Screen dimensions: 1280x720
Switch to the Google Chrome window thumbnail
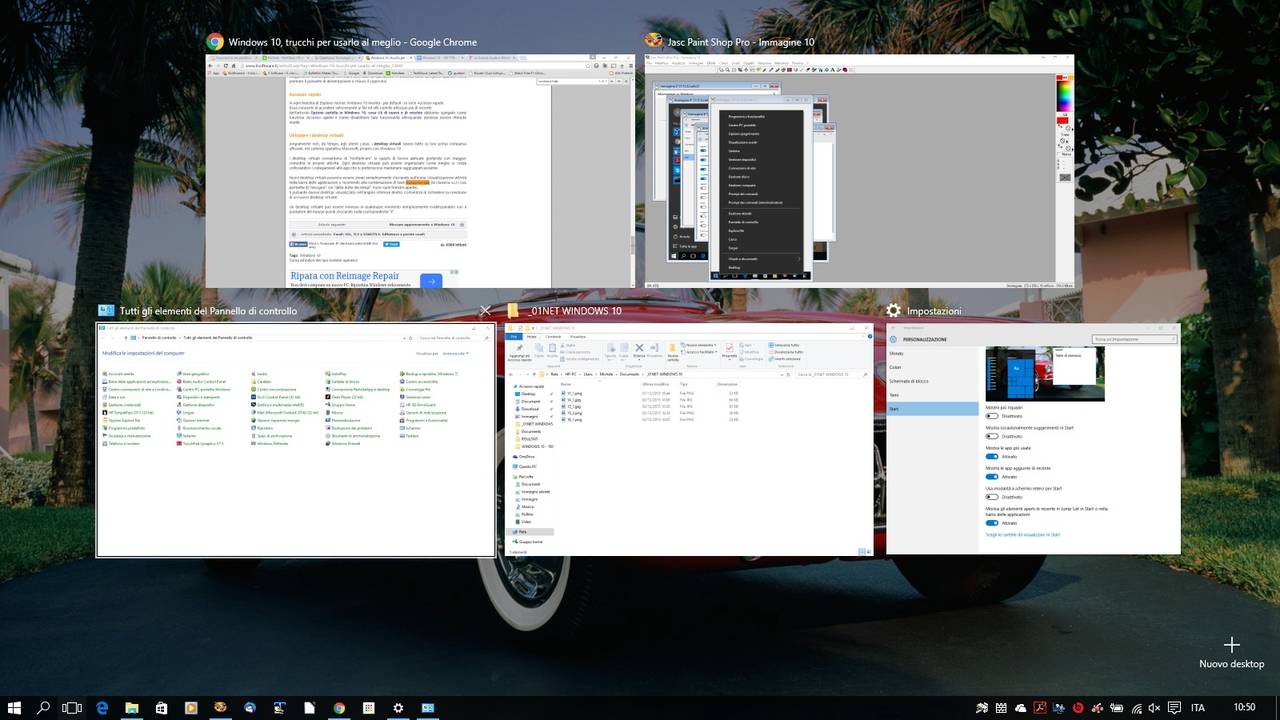point(420,170)
